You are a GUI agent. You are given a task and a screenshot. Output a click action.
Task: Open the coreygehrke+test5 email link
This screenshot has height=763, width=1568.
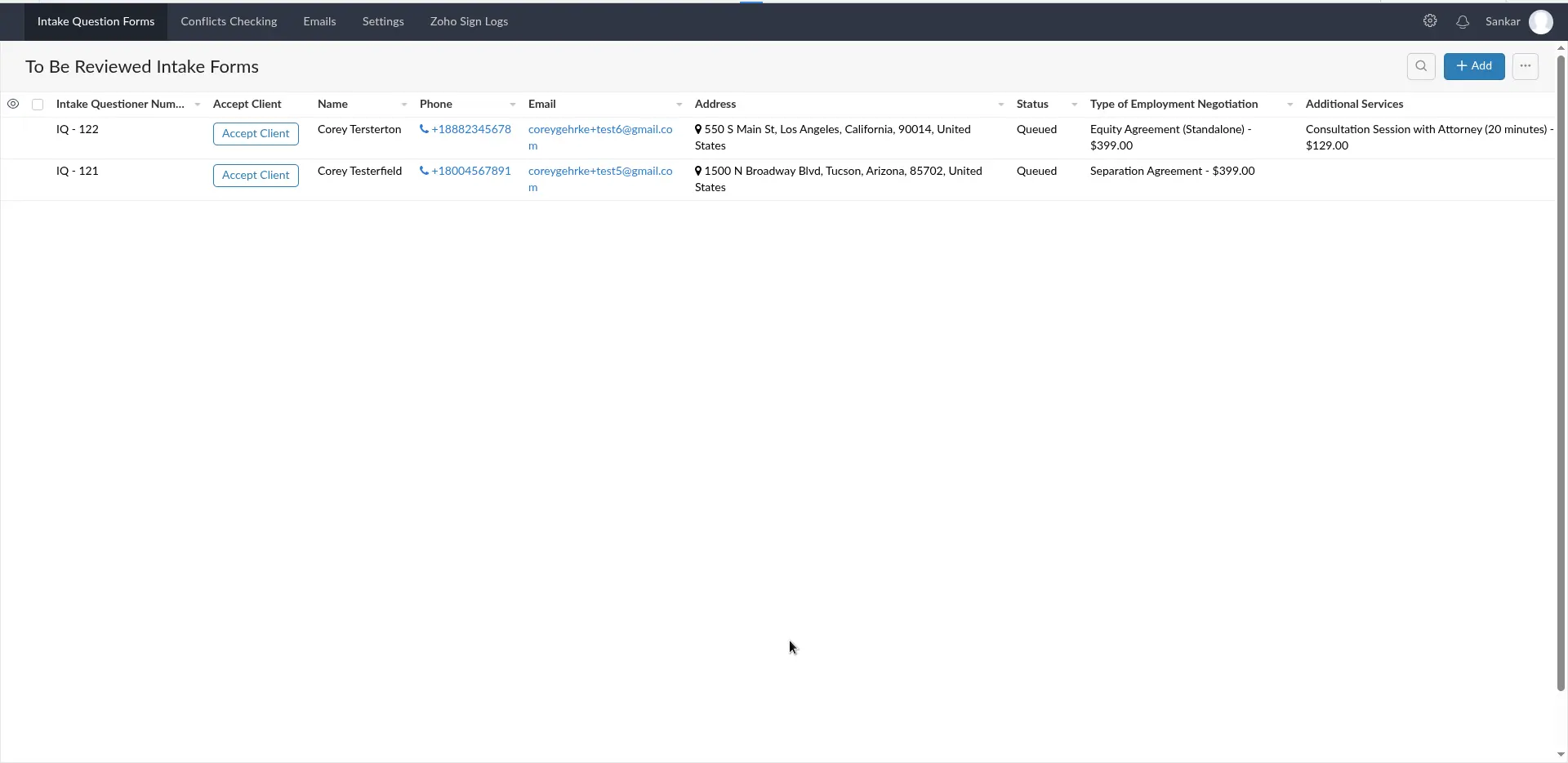point(599,172)
